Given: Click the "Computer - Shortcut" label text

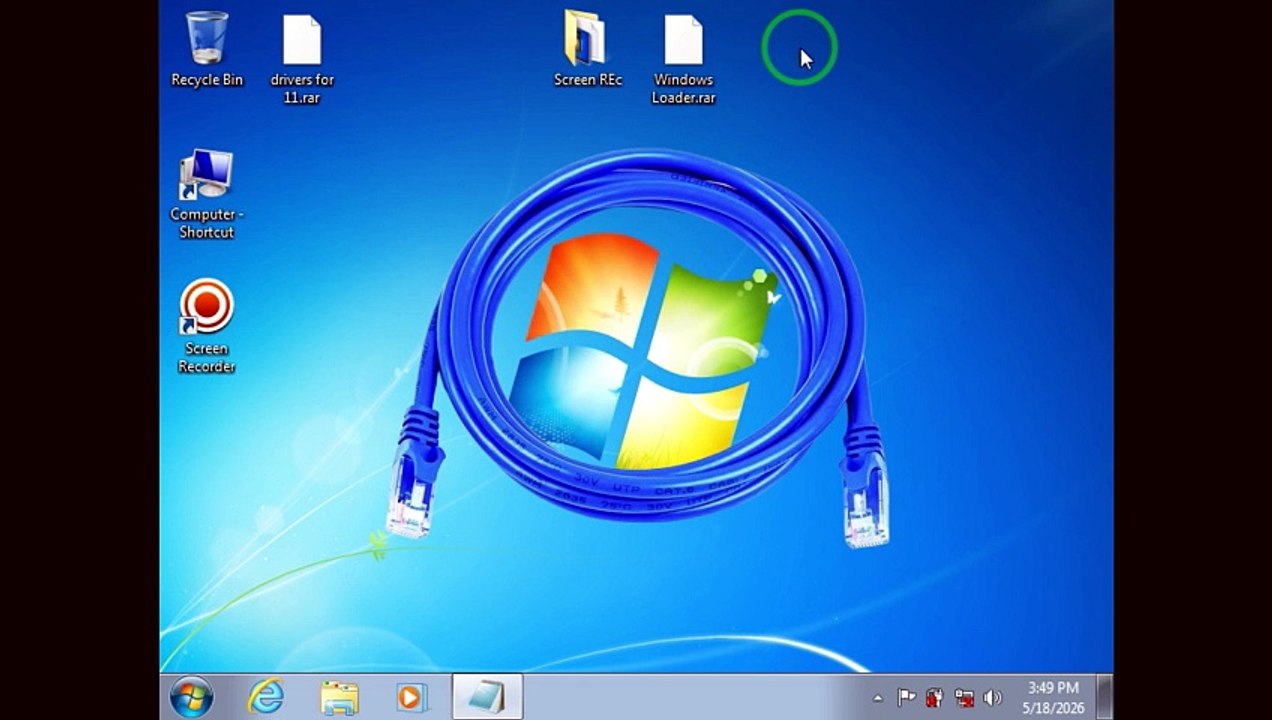Looking at the screenshot, I should [x=207, y=223].
